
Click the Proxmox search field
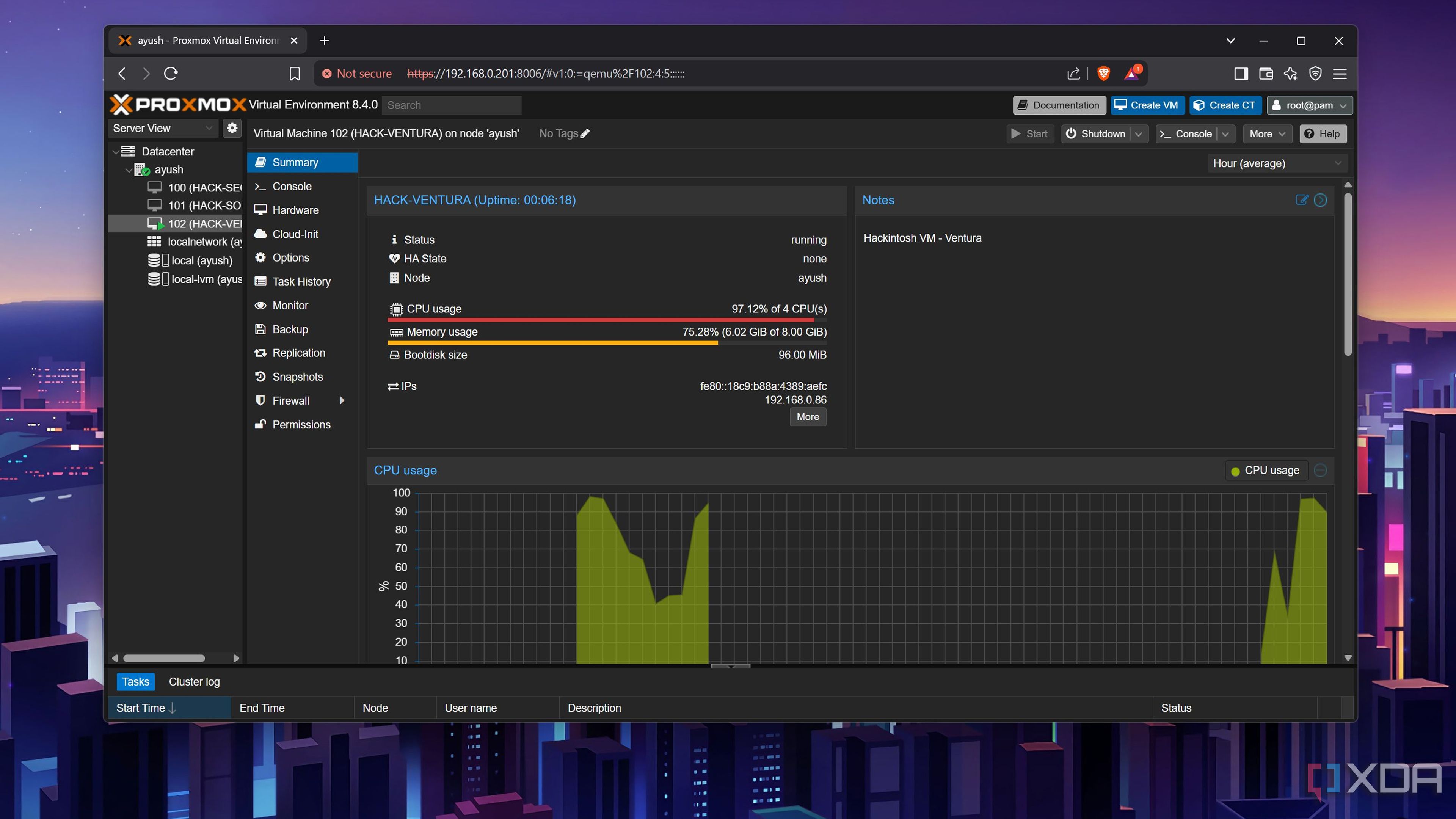452,105
